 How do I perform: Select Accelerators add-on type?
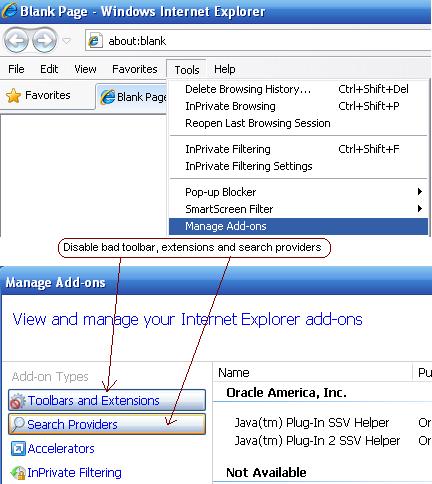click(x=53, y=448)
